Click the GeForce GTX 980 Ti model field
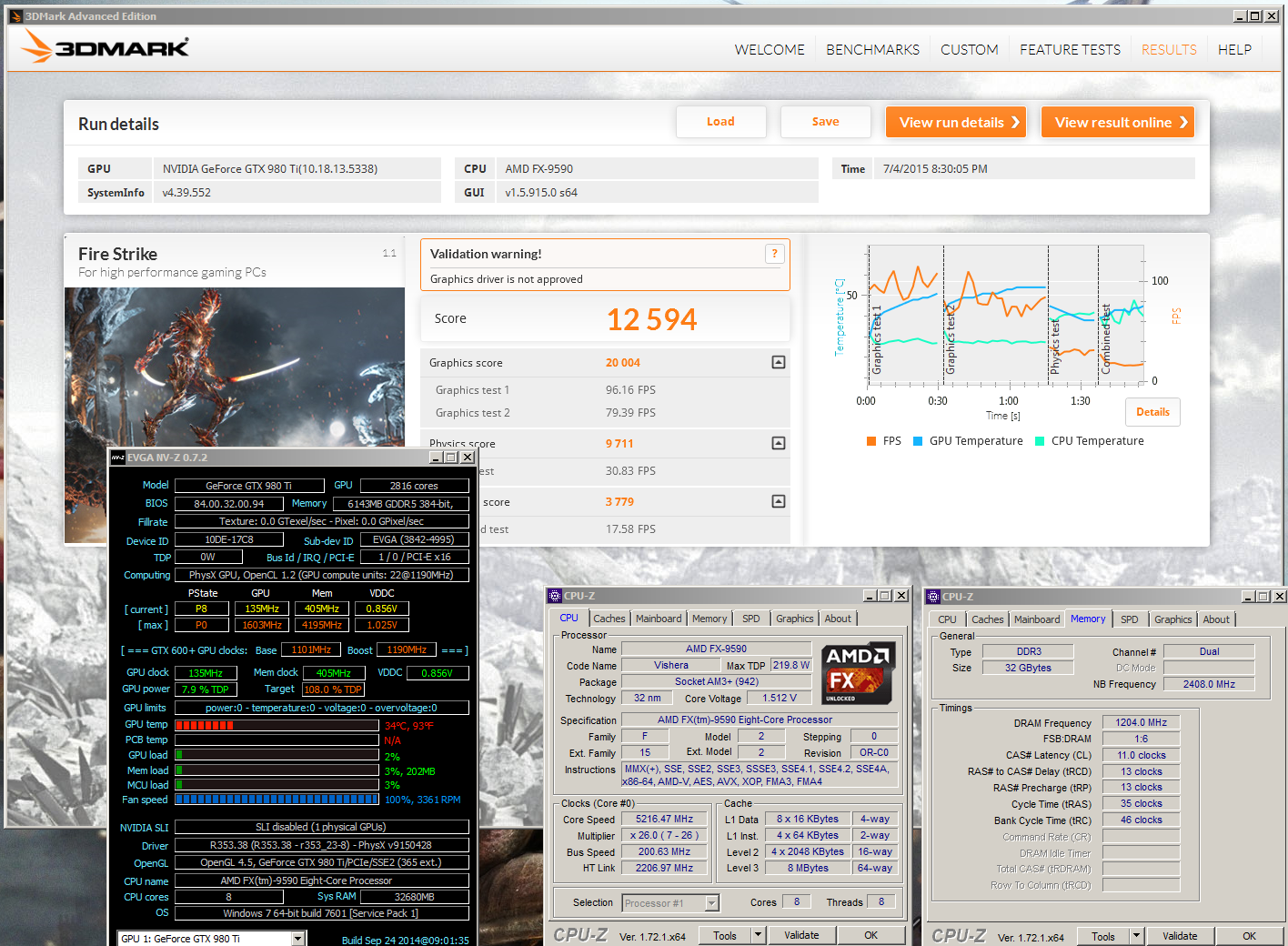 (x=249, y=486)
